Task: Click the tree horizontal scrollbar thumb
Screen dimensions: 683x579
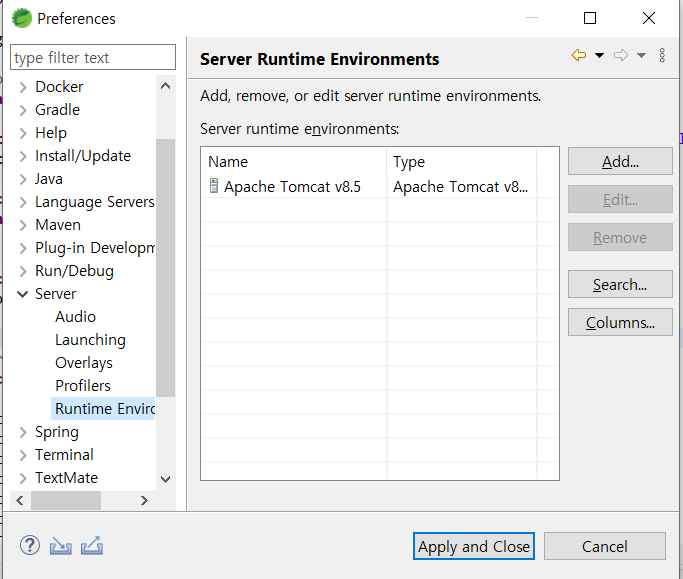Action: tap(66, 500)
